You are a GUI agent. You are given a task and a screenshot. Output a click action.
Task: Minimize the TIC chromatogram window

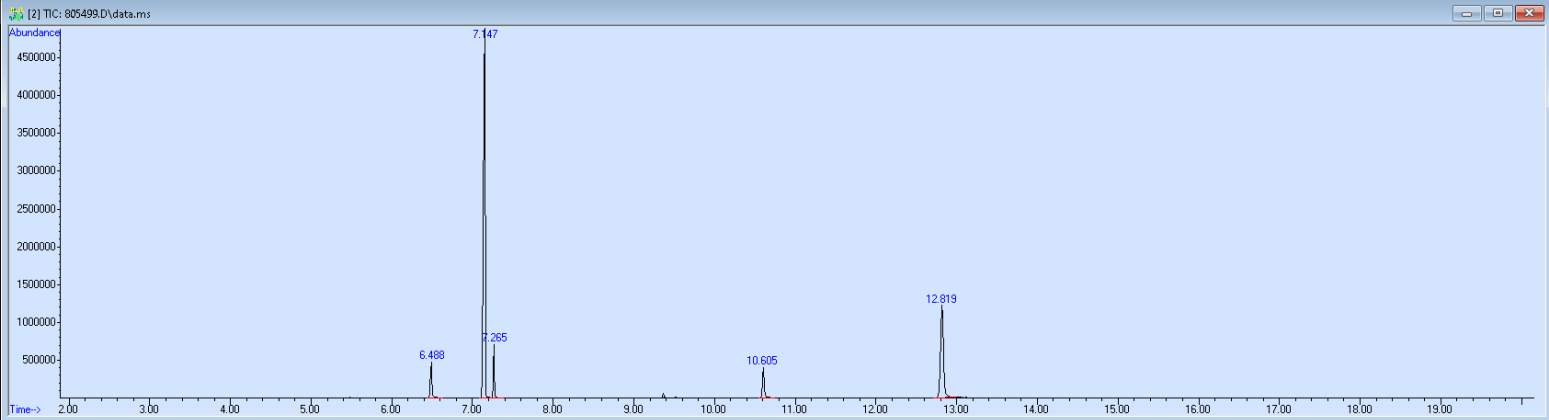pyautogui.click(x=1469, y=13)
